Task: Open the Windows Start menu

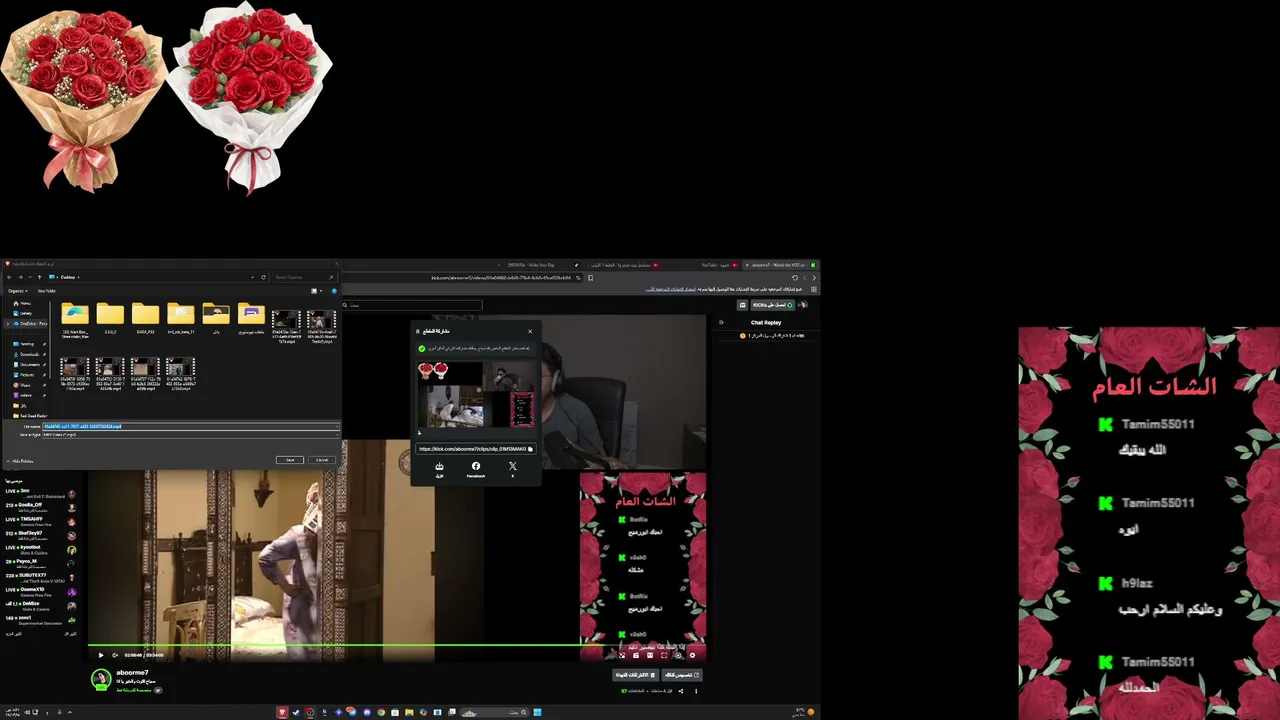Action: tap(537, 712)
